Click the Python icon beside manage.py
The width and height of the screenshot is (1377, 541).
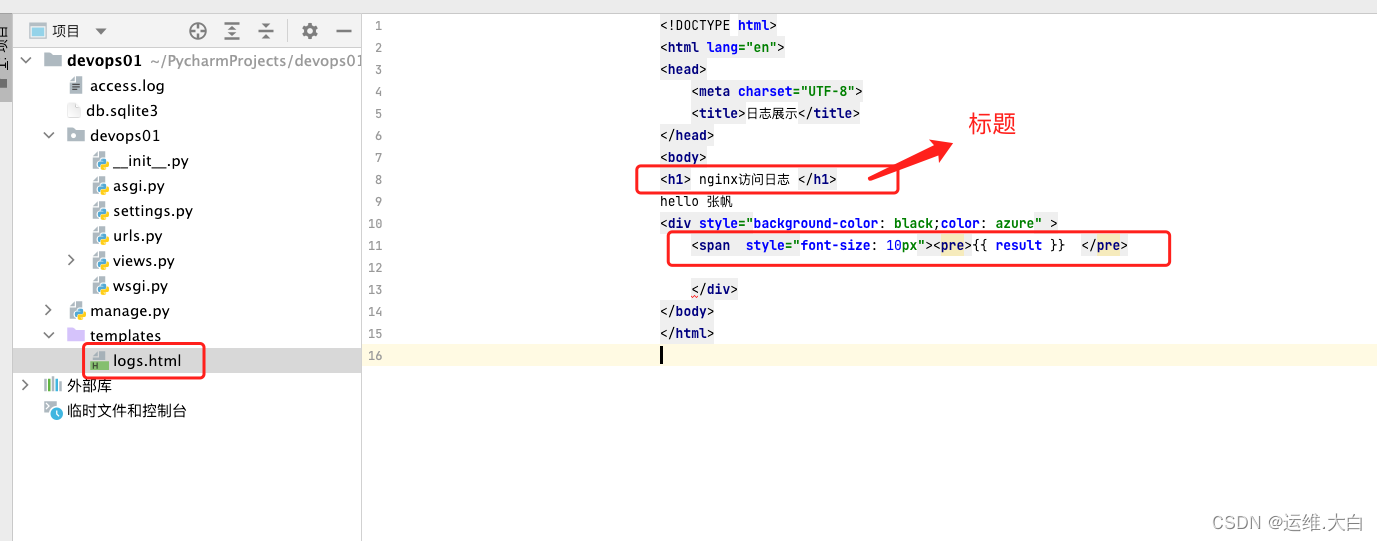click(x=77, y=311)
